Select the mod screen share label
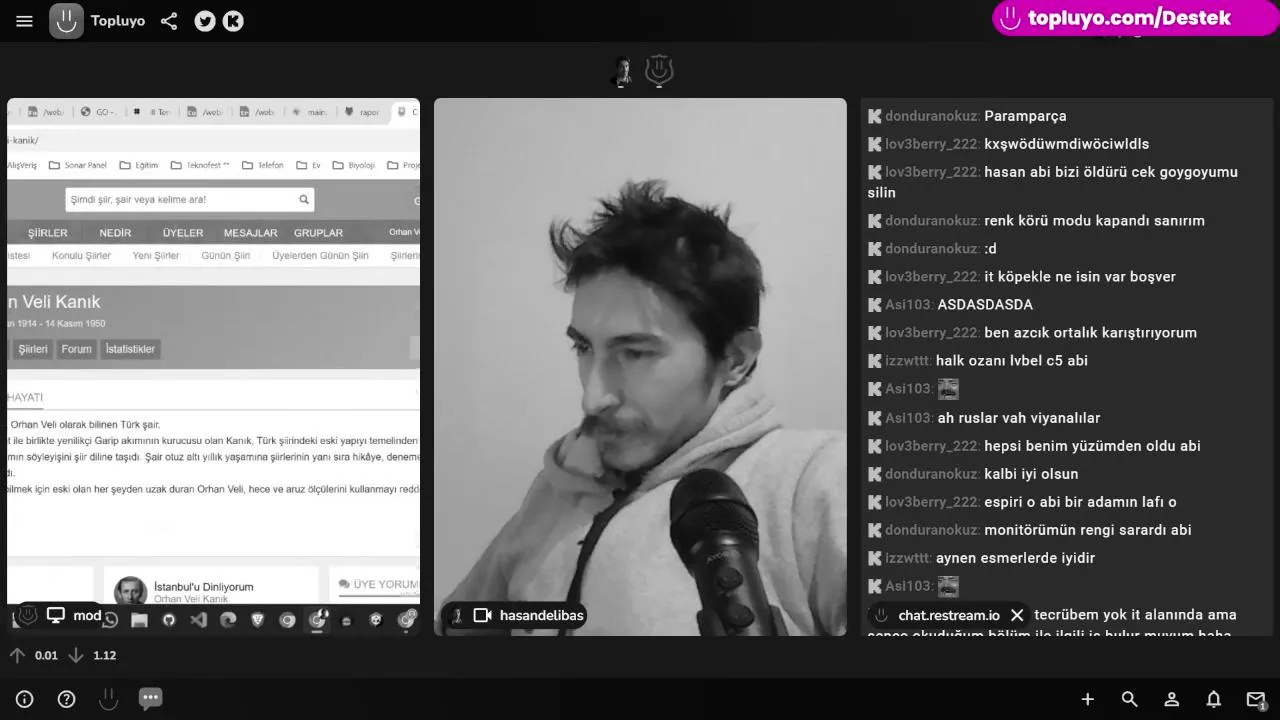This screenshot has height=720, width=1280. tap(87, 615)
